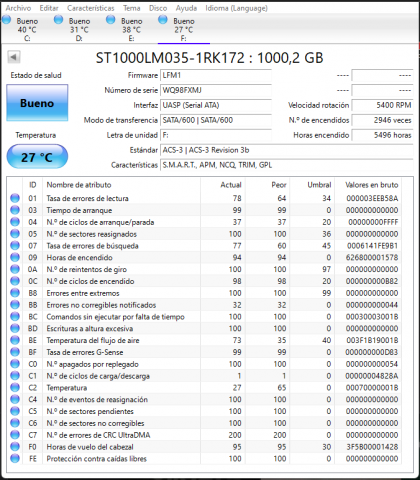Select drive E: tab at 38 °C
This screenshot has height=480, width=420.
[x=131, y=29]
